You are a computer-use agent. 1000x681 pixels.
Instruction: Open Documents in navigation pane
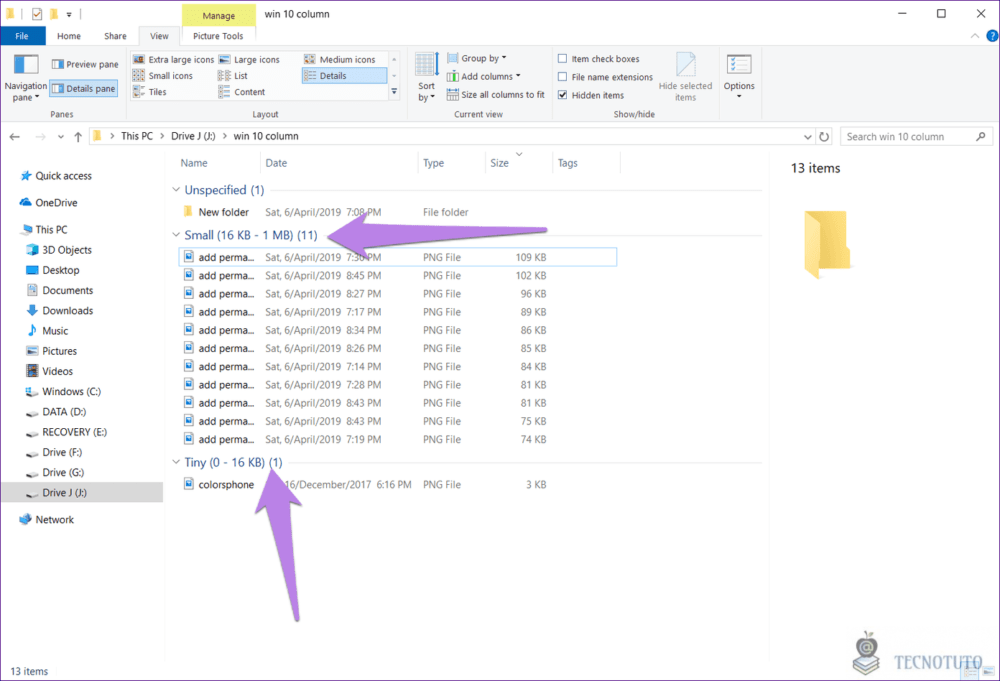pos(59,291)
